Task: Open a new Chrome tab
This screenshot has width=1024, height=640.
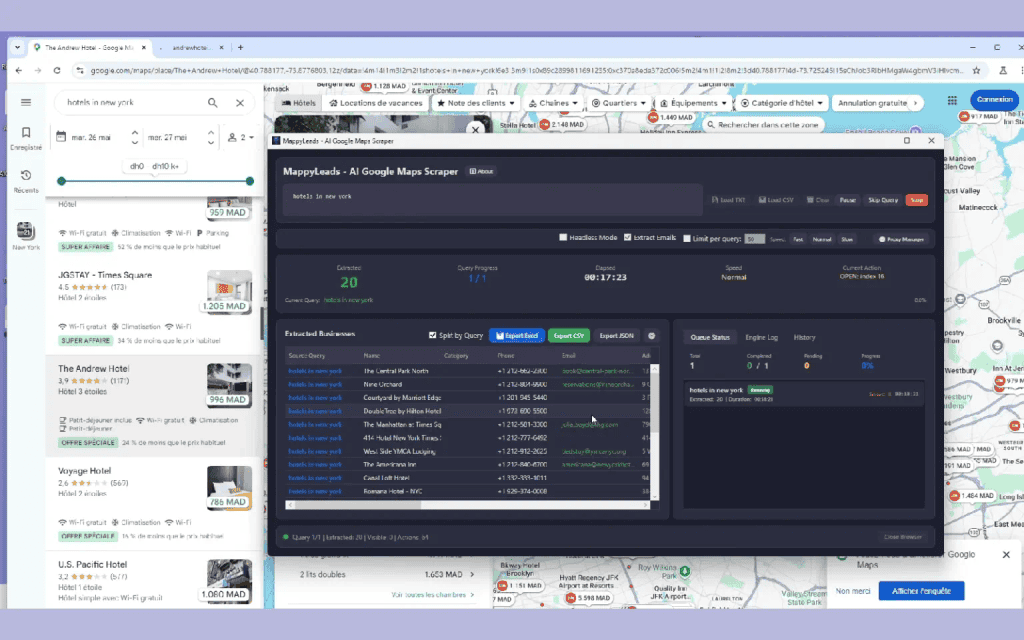Action: [240, 48]
